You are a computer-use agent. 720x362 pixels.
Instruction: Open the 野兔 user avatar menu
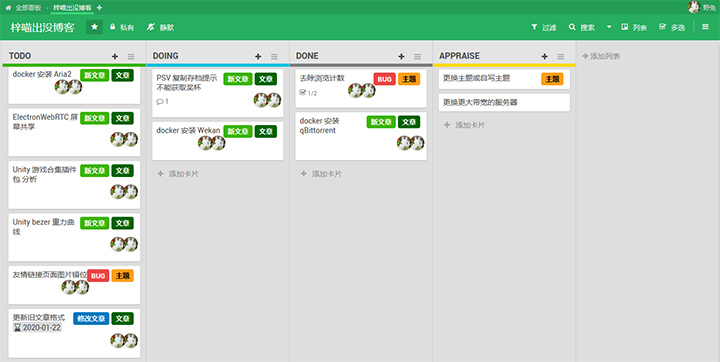click(694, 7)
